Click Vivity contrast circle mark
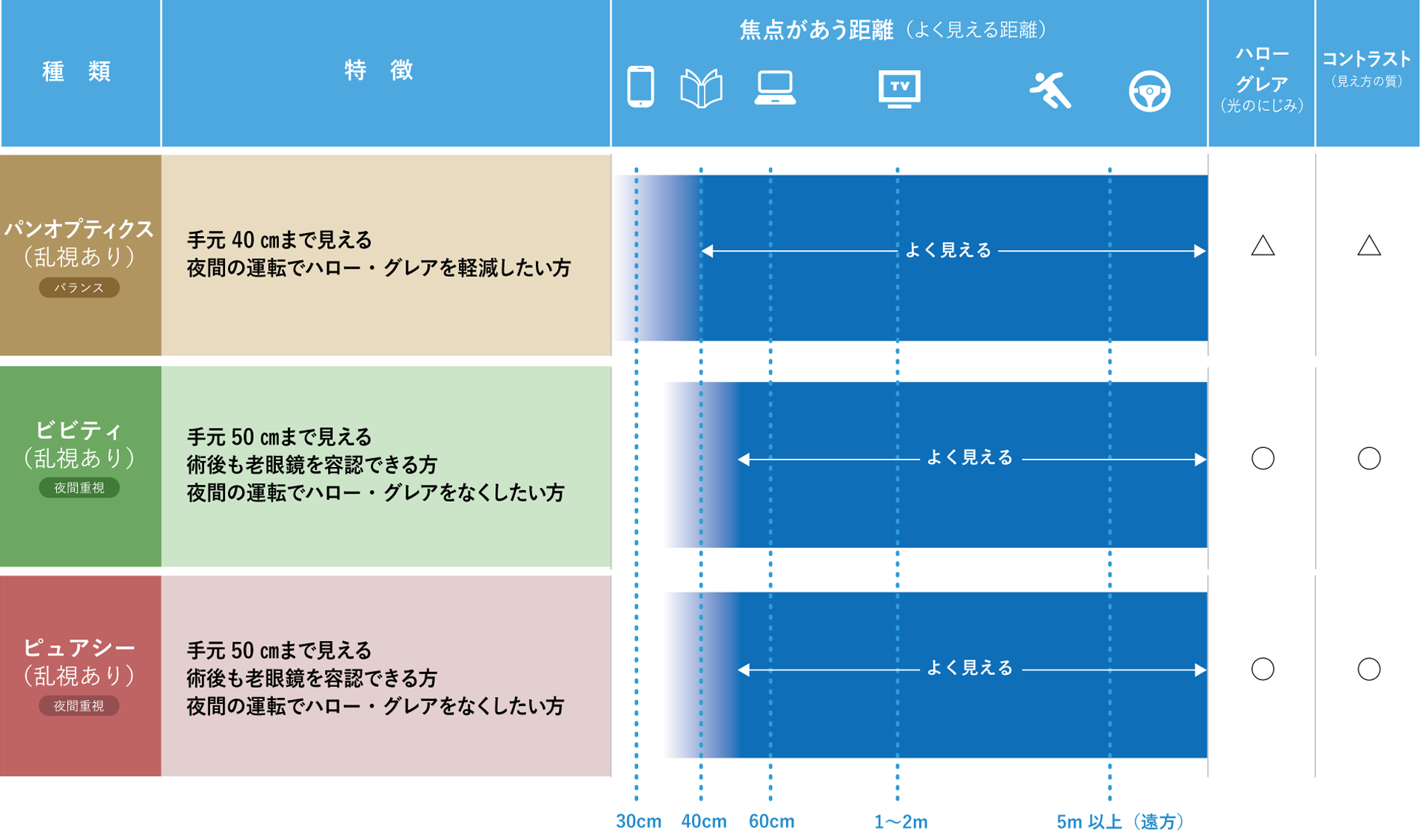 (x=1368, y=458)
